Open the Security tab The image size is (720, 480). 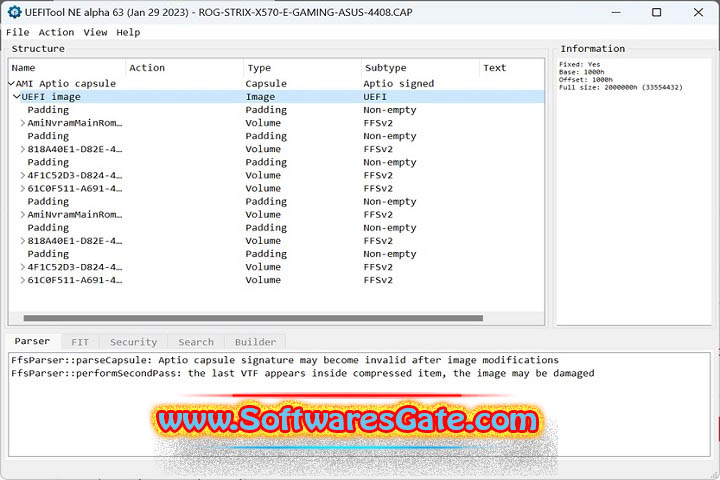click(134, 342)
